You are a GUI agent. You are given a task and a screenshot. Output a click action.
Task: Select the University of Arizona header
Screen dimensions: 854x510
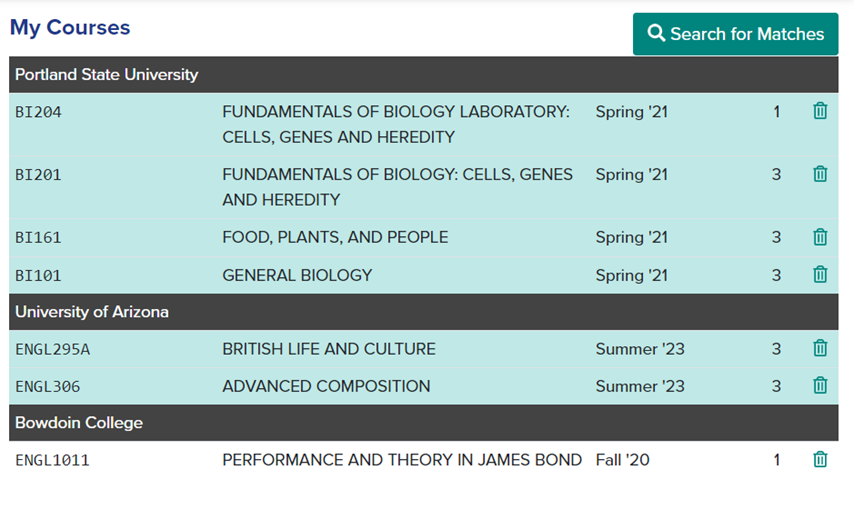pyautogui.click(x=92, y=312)
